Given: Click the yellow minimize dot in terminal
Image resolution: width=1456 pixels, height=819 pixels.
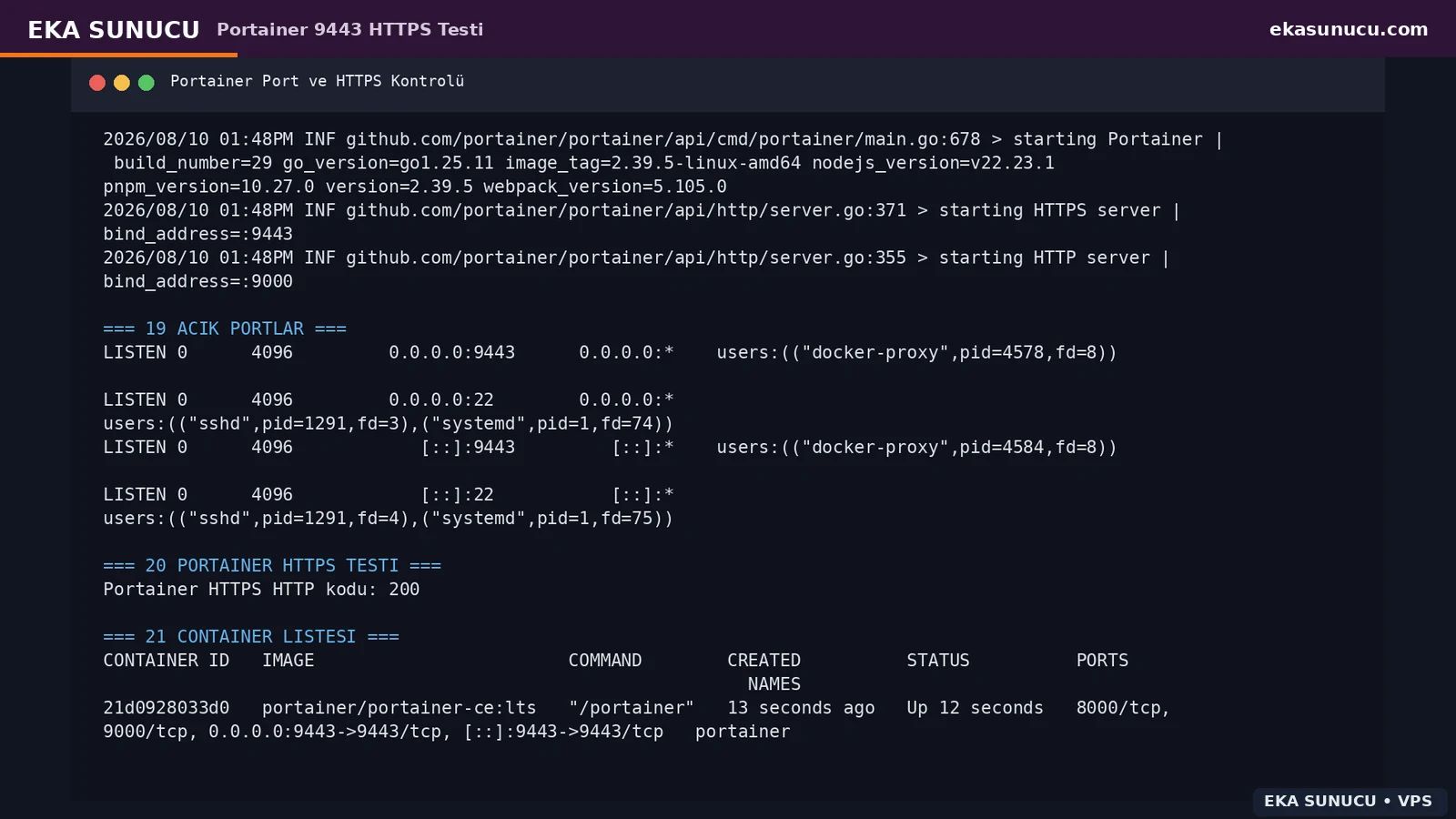Looking at the screenshot, I should 122,83.
